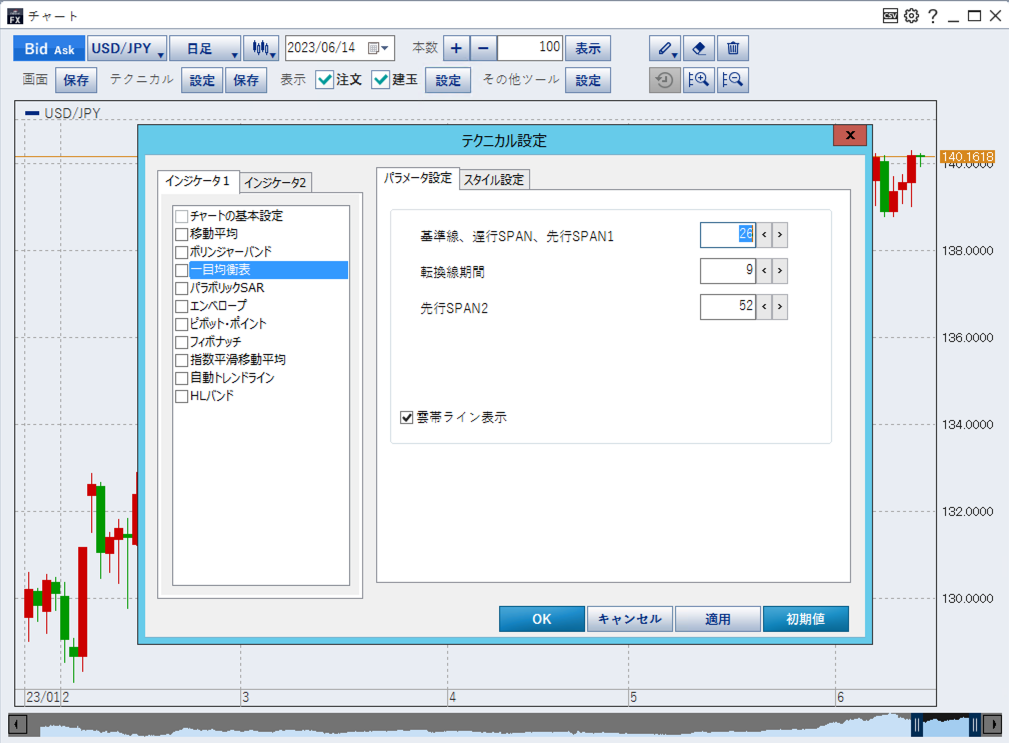The width and height of the screenshot is (1009, 743).
Task: Enable the 移動平均 checkbox
Action: pyautogui.click(x=182, y=234)
